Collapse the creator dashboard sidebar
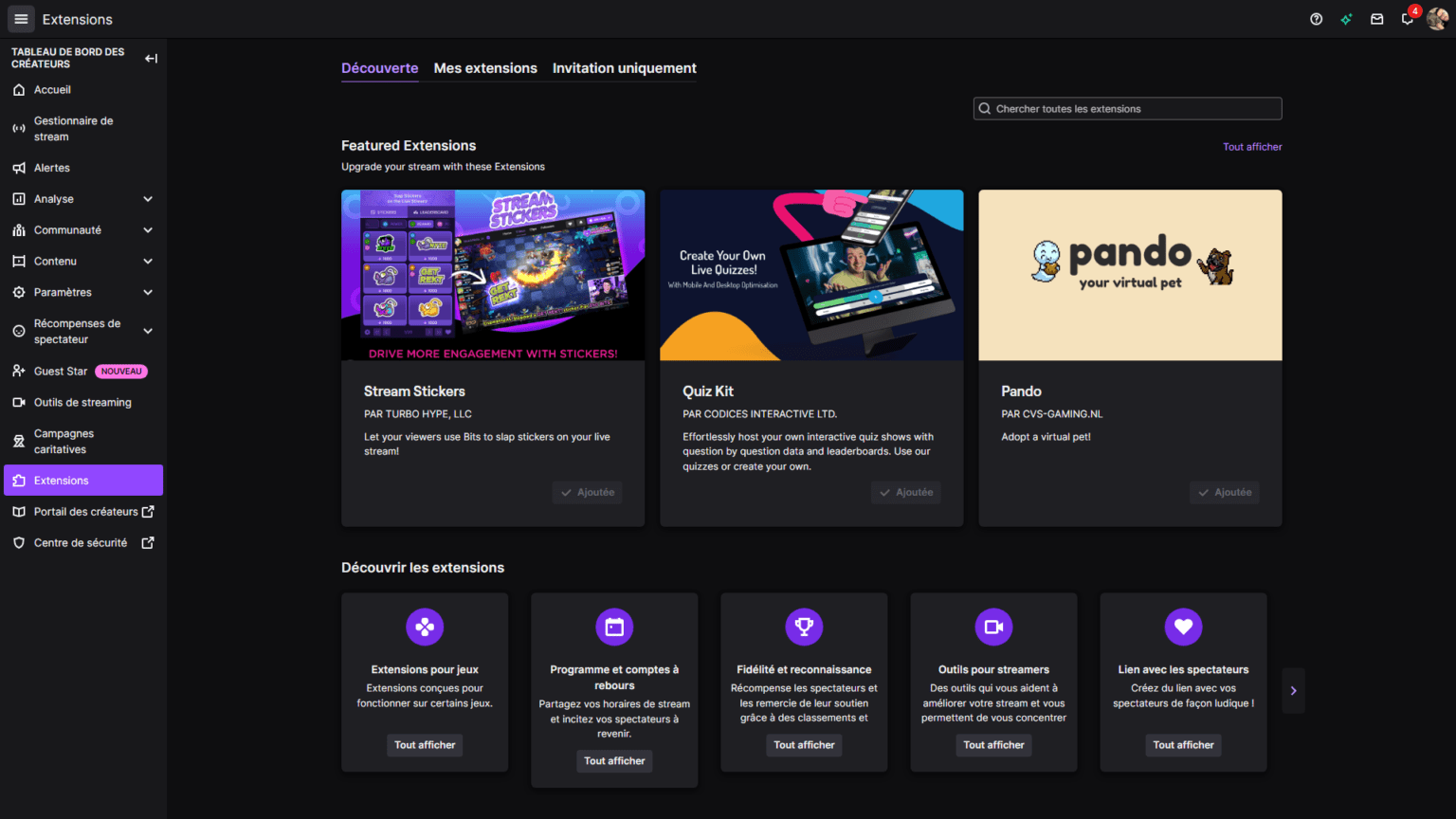 (151, 58)
